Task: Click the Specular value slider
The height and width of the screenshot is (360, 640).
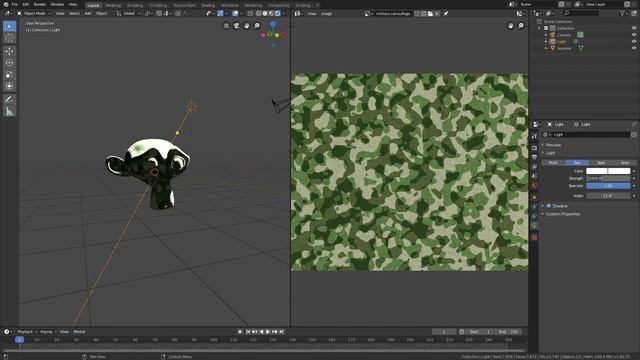Action: 608,186
